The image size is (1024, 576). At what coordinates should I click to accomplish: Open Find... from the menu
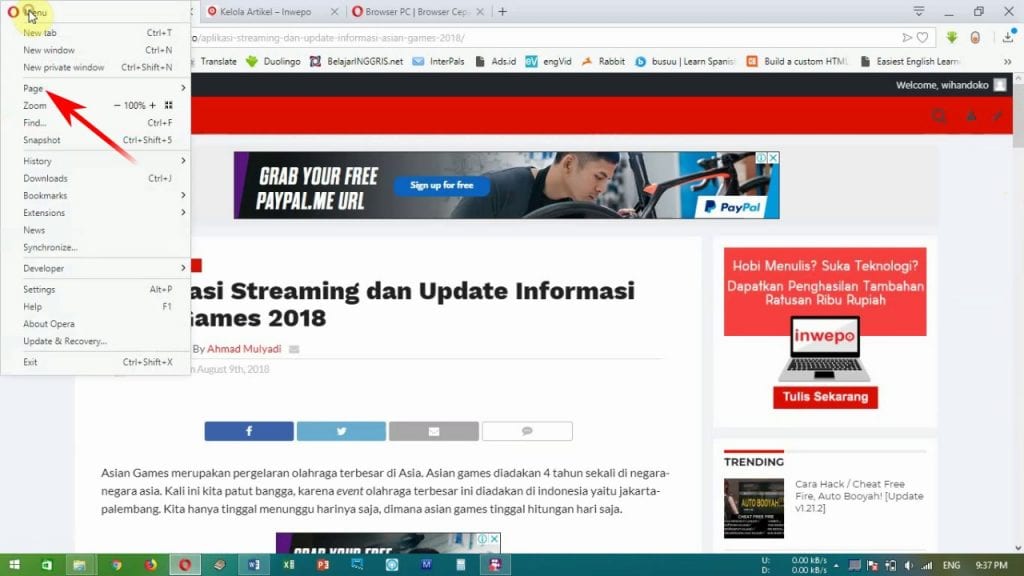[x=97, y=123]
